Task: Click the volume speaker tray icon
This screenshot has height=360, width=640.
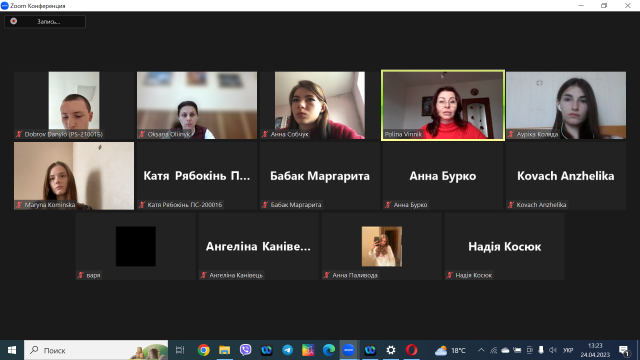Action: tap(553, 350)
